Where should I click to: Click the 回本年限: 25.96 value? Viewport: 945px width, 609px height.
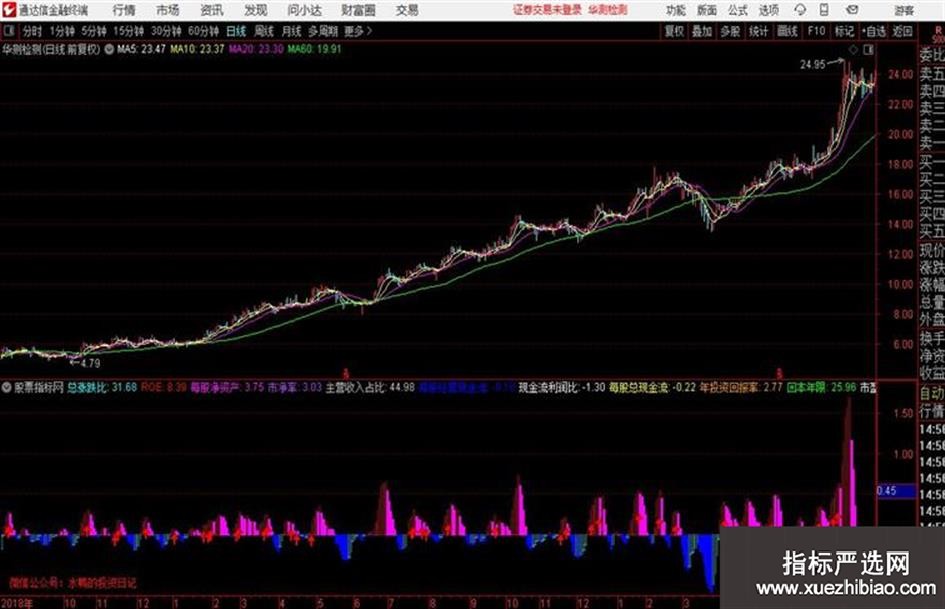click(x=821, y=387)
